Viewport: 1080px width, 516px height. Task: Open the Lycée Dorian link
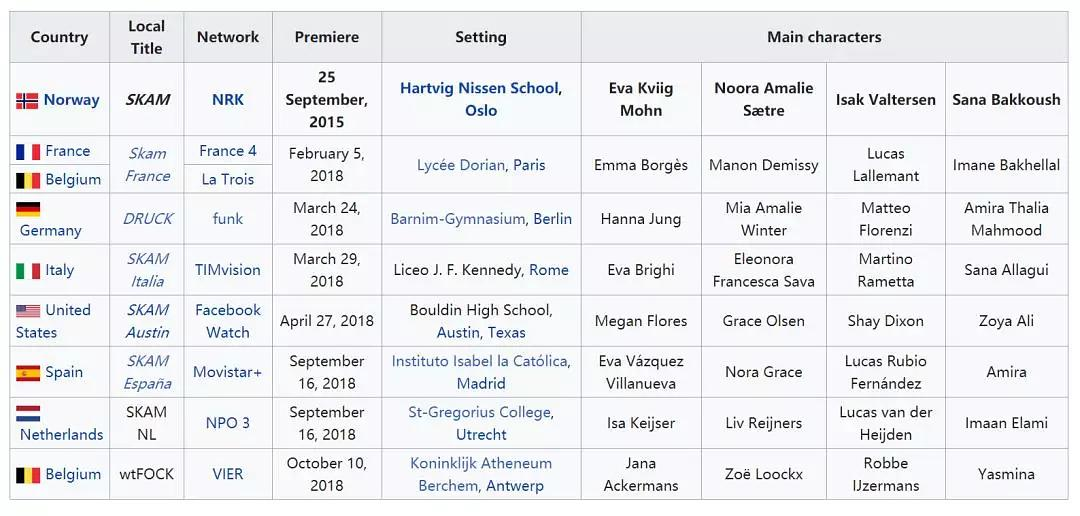click(461, 165)
